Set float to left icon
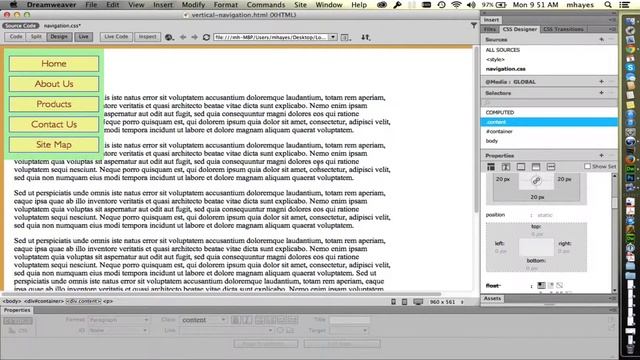 point(541,285)
